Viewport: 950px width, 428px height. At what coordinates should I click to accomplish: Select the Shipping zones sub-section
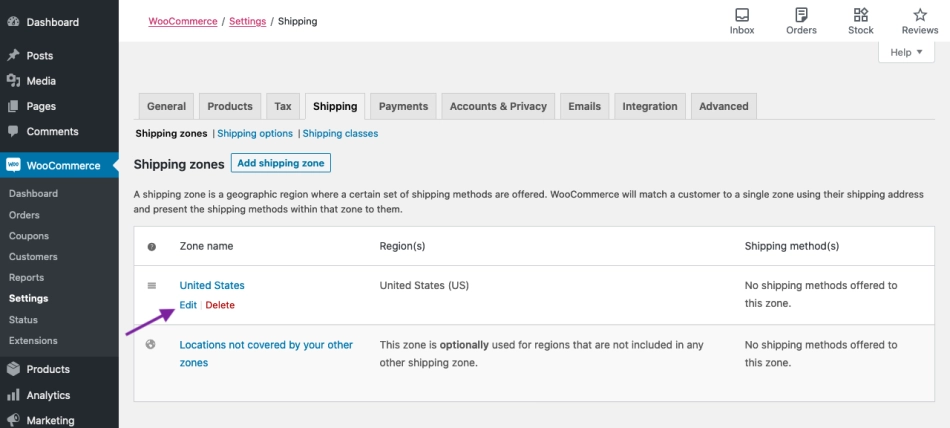point(171,133)
